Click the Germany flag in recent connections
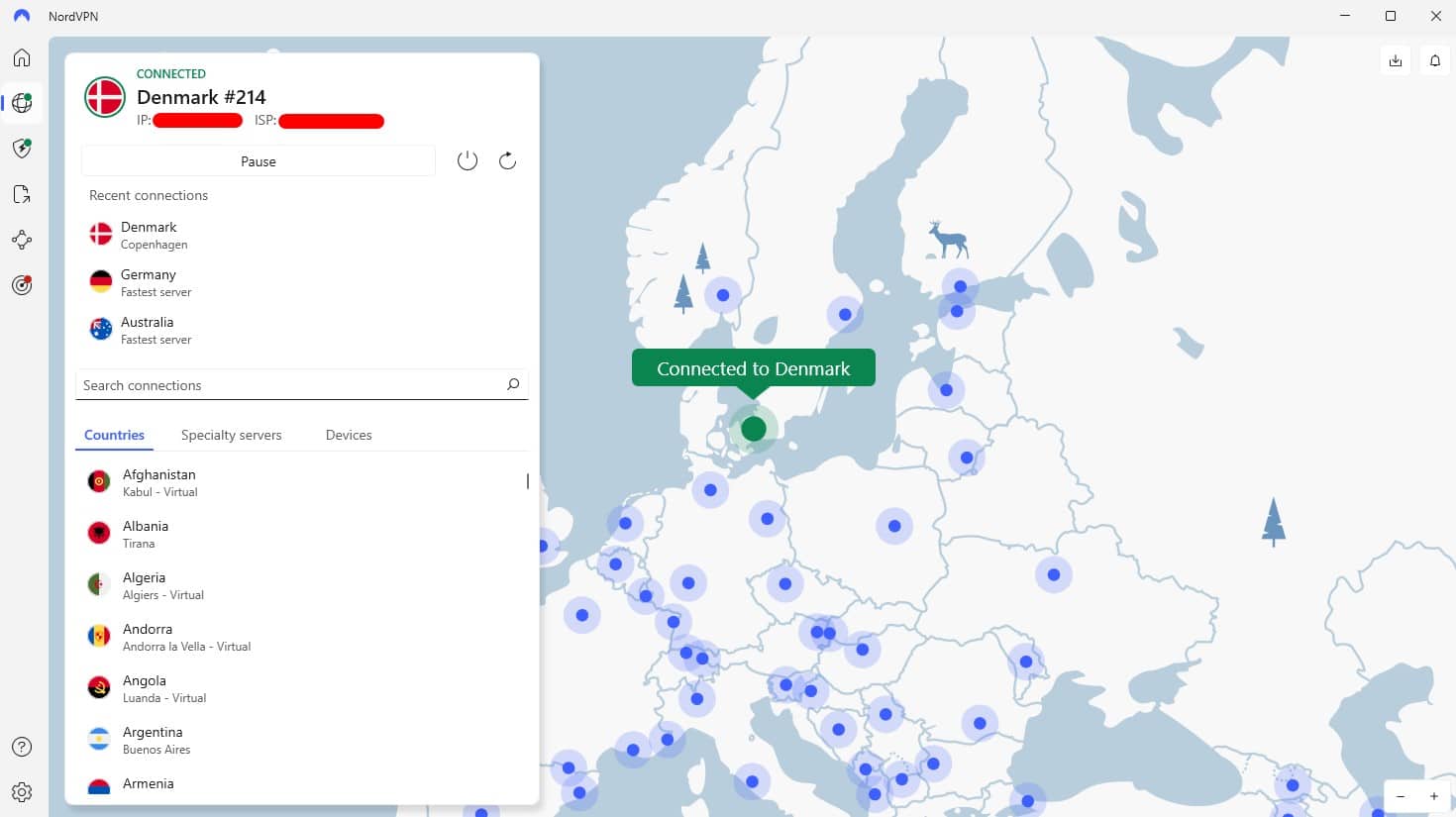The width and height of the screenshot is (1456, 817). 101,281
